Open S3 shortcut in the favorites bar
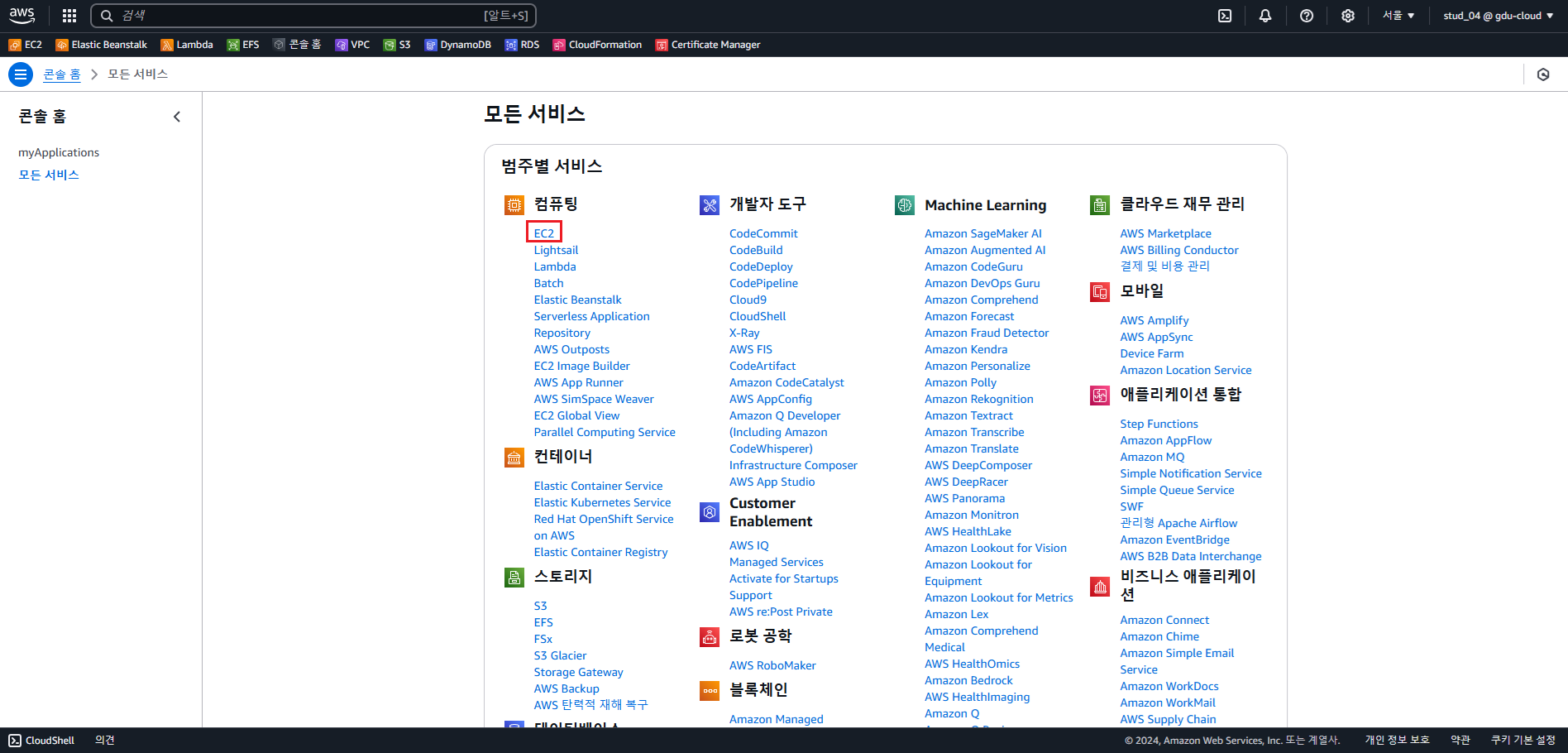This screenshot has width=1568, height=753. (398, 45)
